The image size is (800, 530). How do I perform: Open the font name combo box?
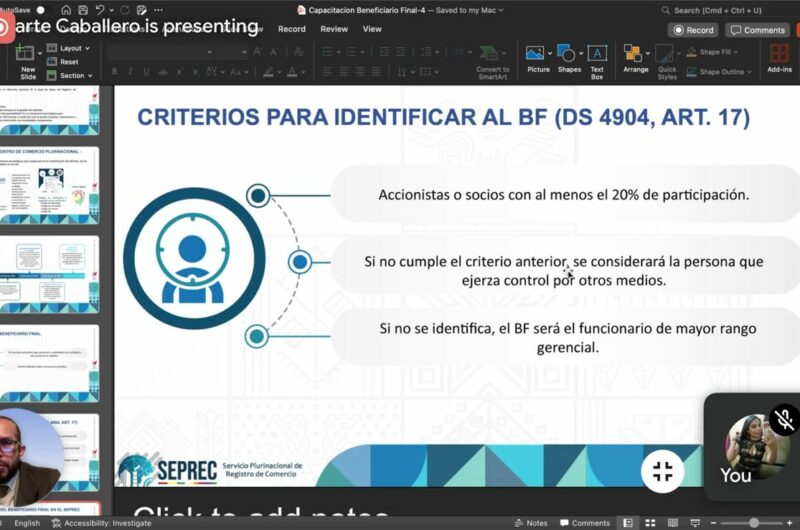click(x=160, y=52)
